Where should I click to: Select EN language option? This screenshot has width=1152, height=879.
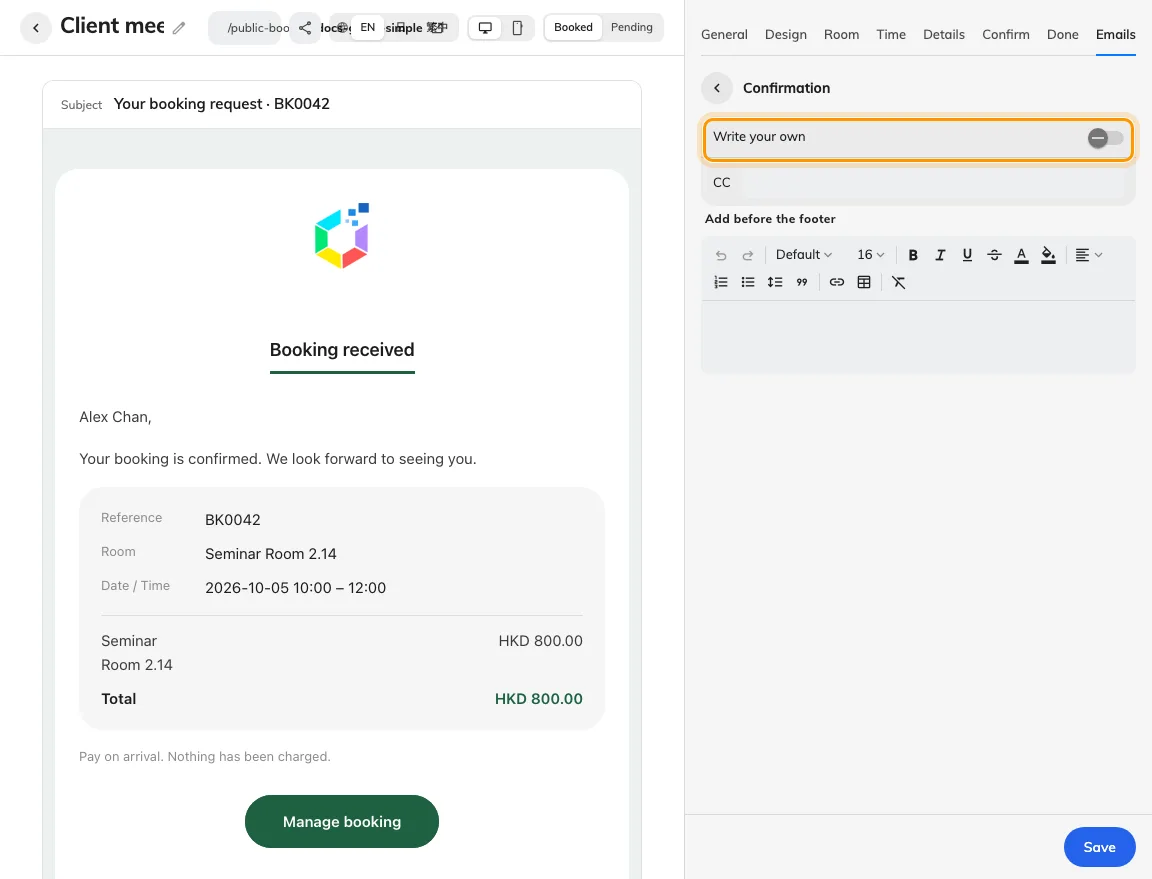(367, 27)
